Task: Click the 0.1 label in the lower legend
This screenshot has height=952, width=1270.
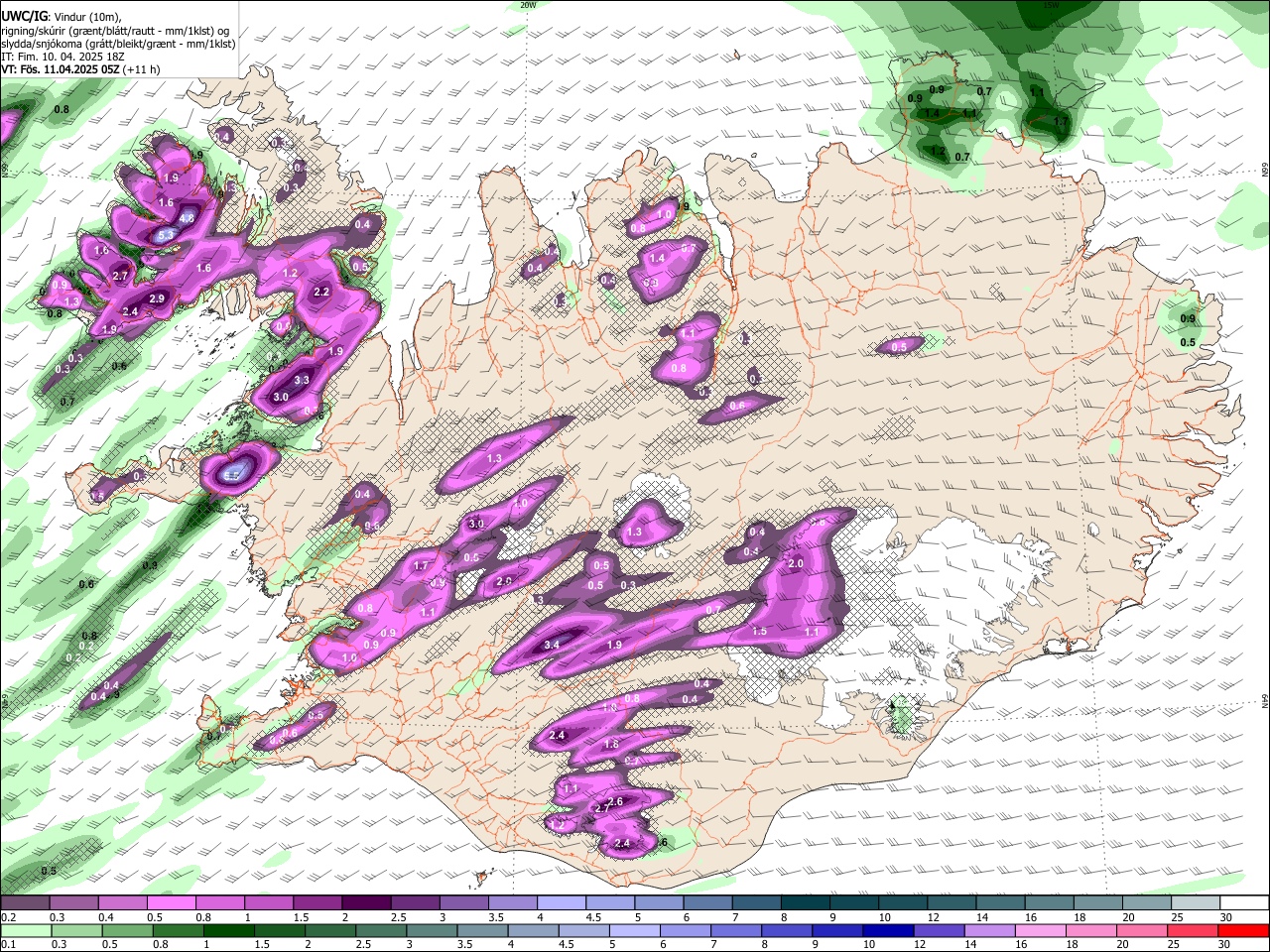Action: 8,944
